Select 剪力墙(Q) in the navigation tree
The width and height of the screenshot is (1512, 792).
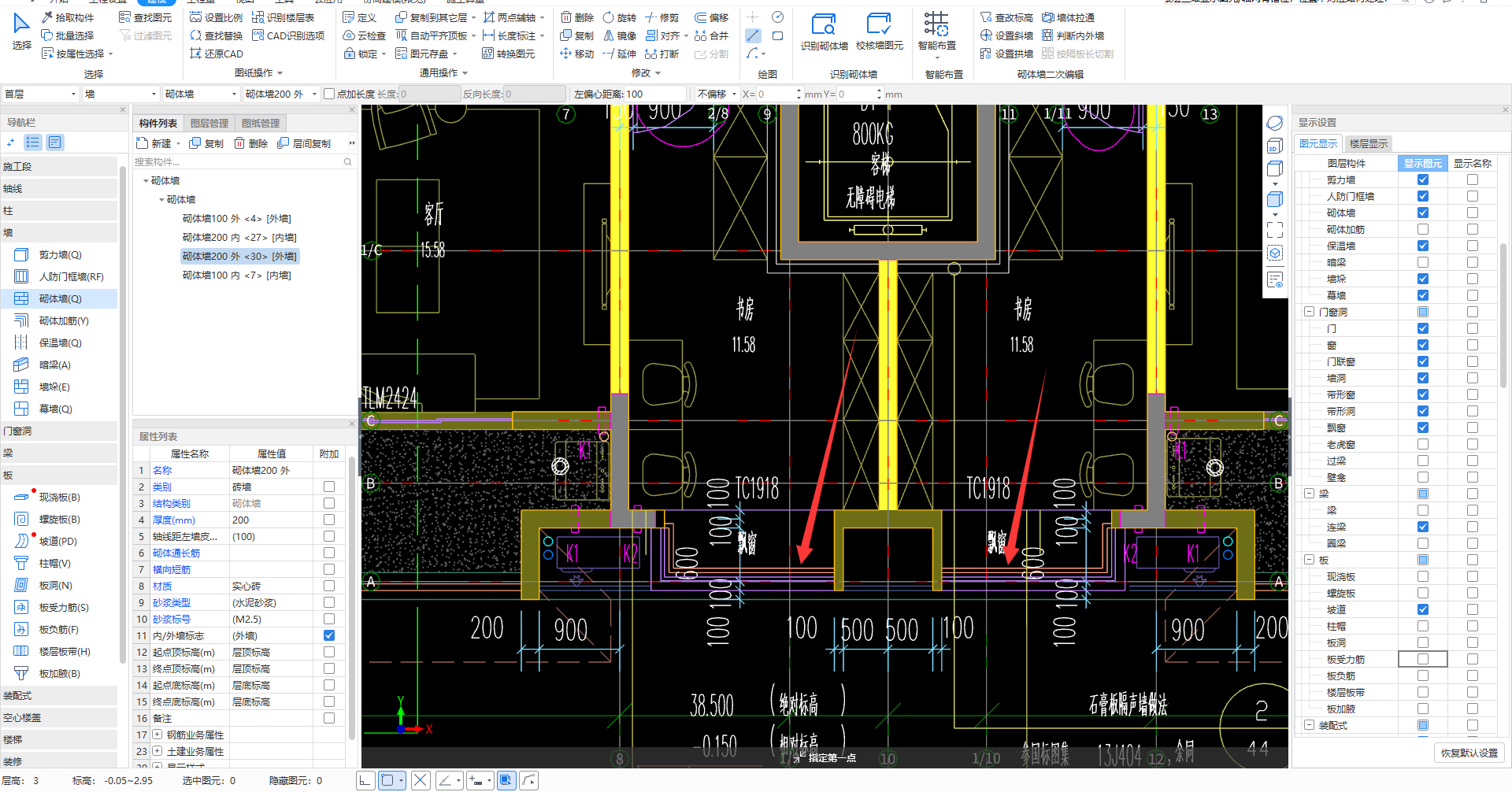[x=61, y=254]
